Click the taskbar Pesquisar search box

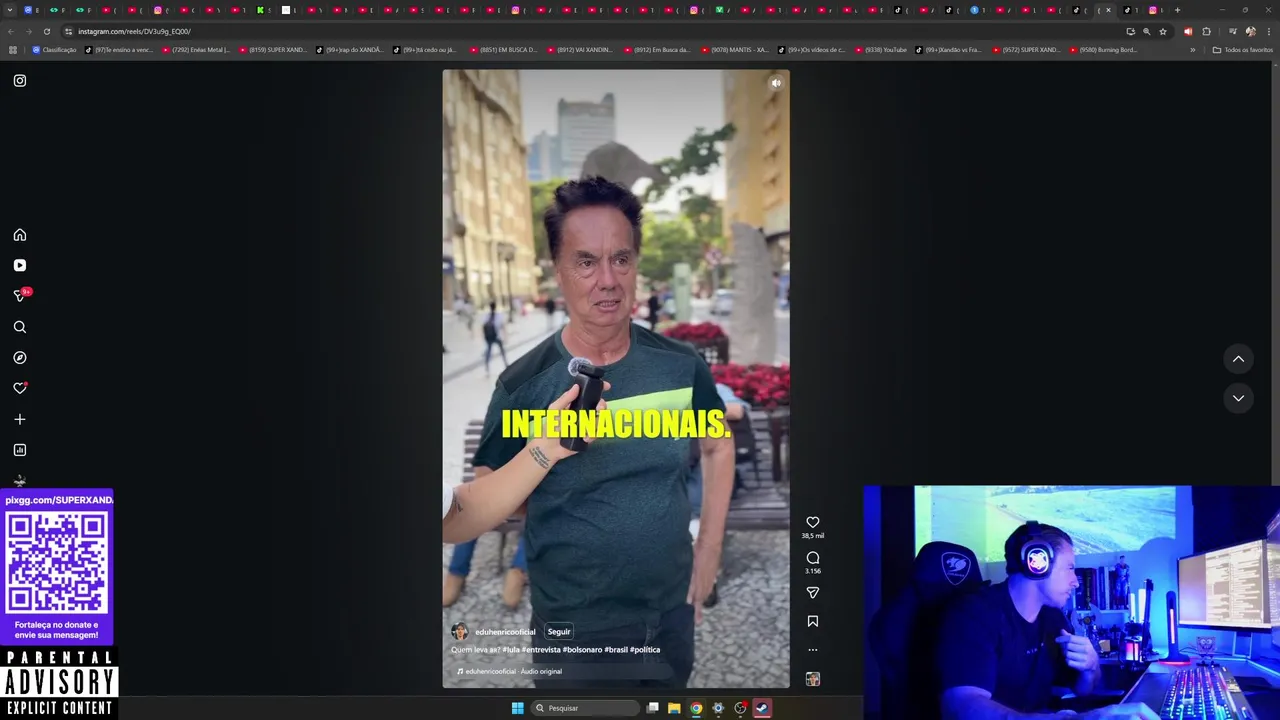(585, 708)
